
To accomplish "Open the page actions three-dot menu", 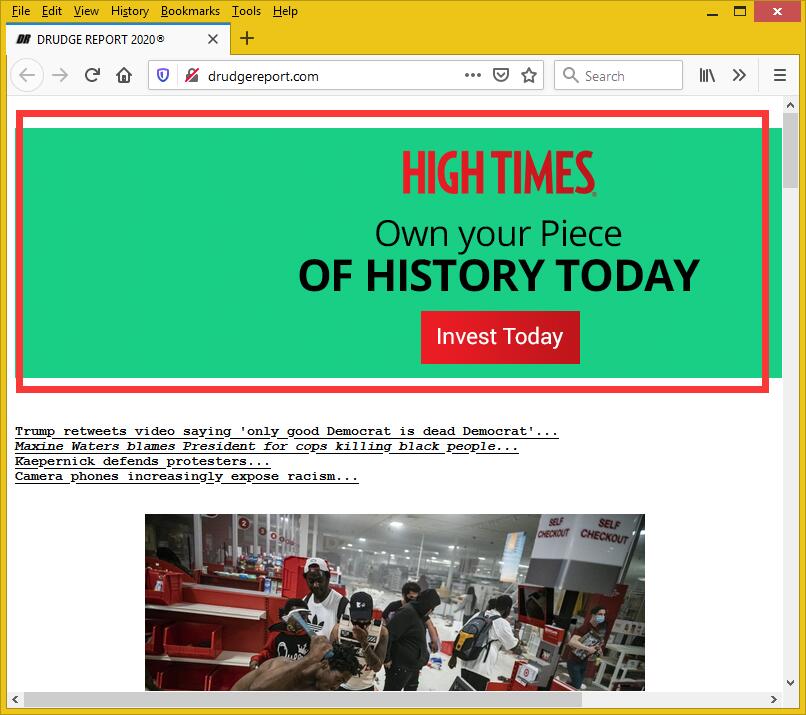I will coord(472,75).
